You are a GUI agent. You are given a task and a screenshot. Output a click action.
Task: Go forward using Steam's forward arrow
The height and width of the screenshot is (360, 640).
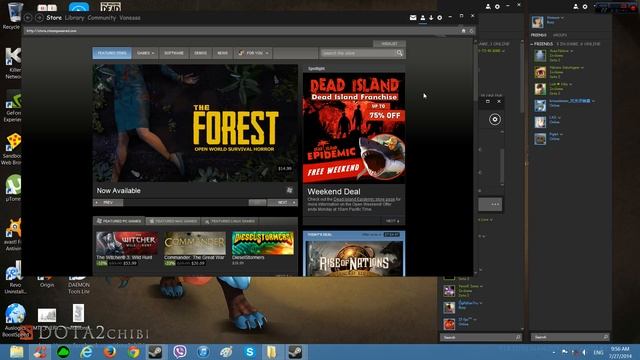[39, 18]
